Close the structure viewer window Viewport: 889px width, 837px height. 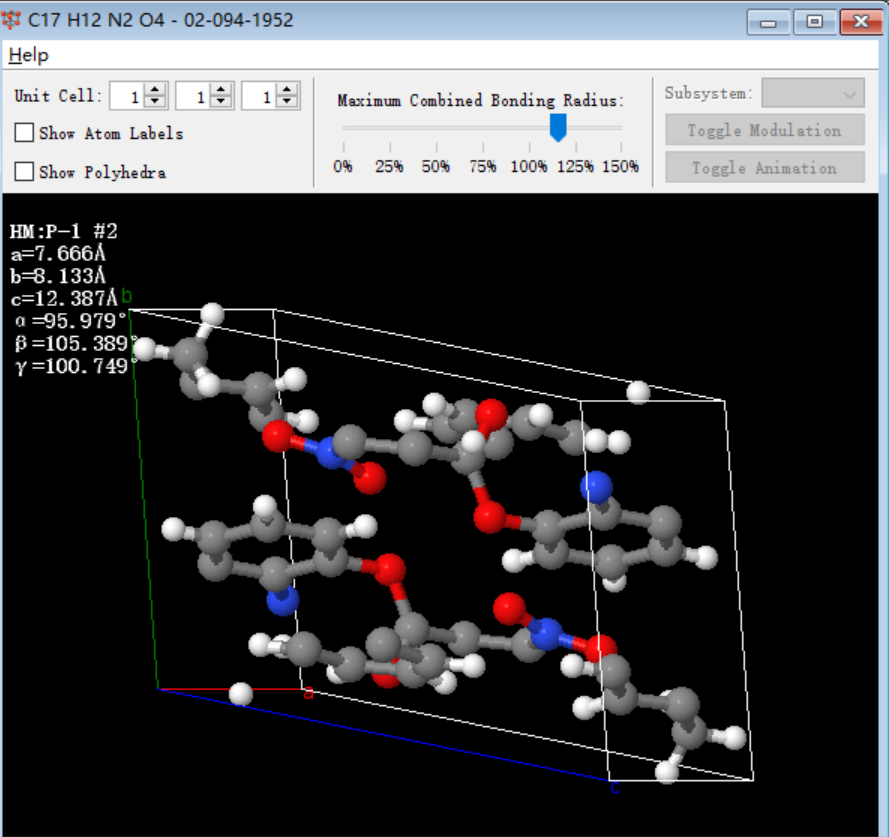[x=861, y=22]
